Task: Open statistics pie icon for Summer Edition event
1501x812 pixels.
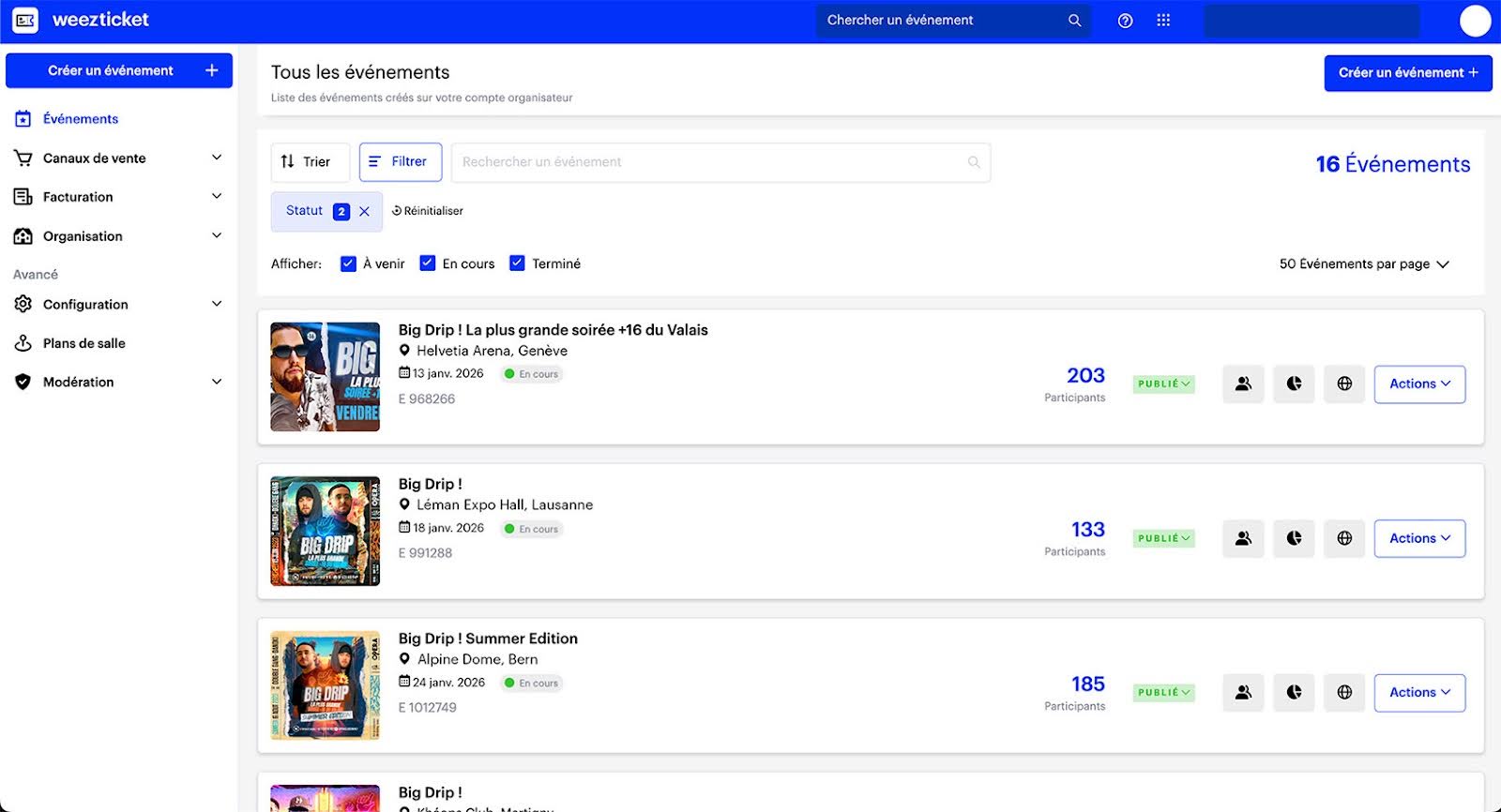Action: pos(1294,693)
